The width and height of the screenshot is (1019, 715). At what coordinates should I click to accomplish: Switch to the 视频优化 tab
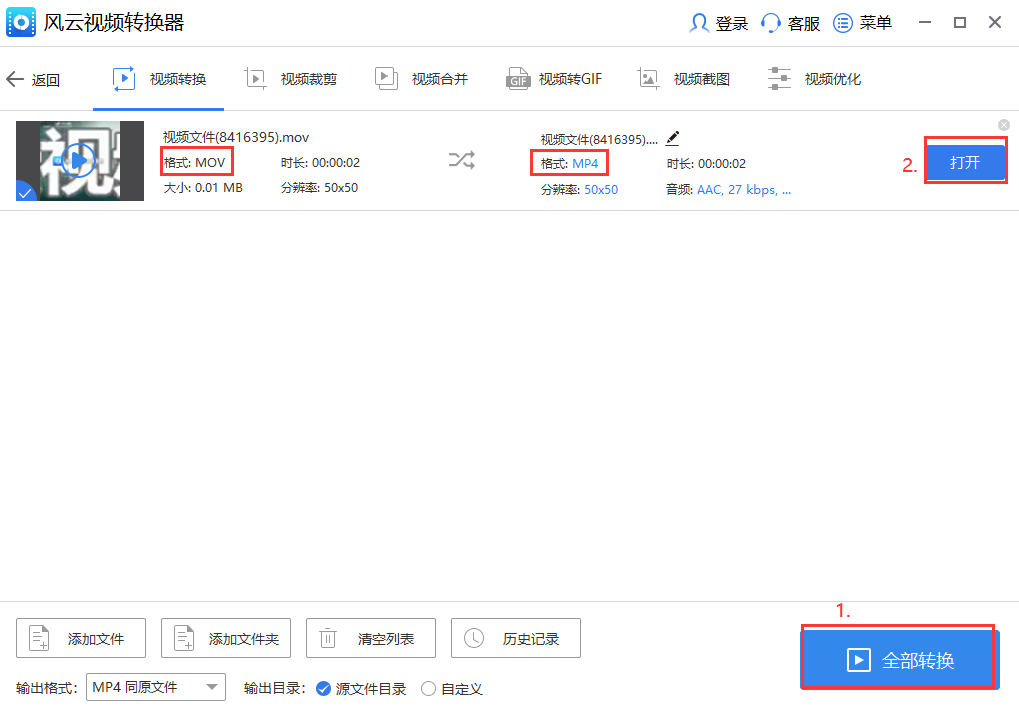pyautogui.click(x=814, y=79)
